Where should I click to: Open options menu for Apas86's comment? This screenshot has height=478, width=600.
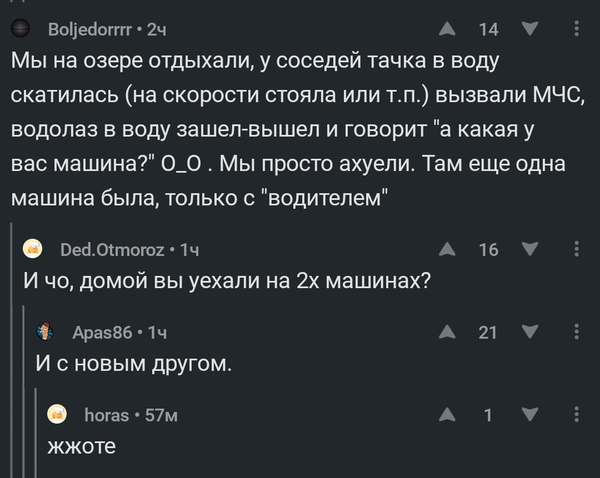pyautogui.click(x=577, y=333)
